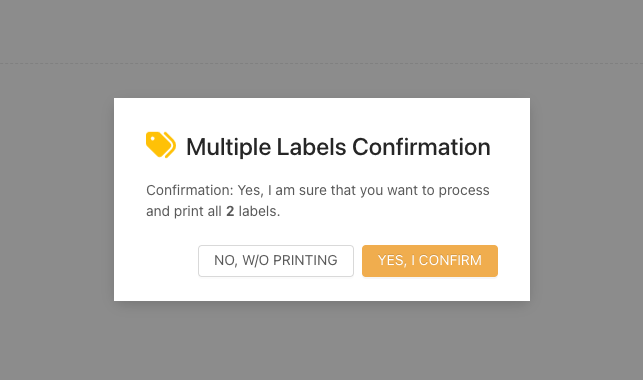Click the word Multiple in dialog heading
The height and width of the screenshot is (380, 643).
[x=228, y=147]
